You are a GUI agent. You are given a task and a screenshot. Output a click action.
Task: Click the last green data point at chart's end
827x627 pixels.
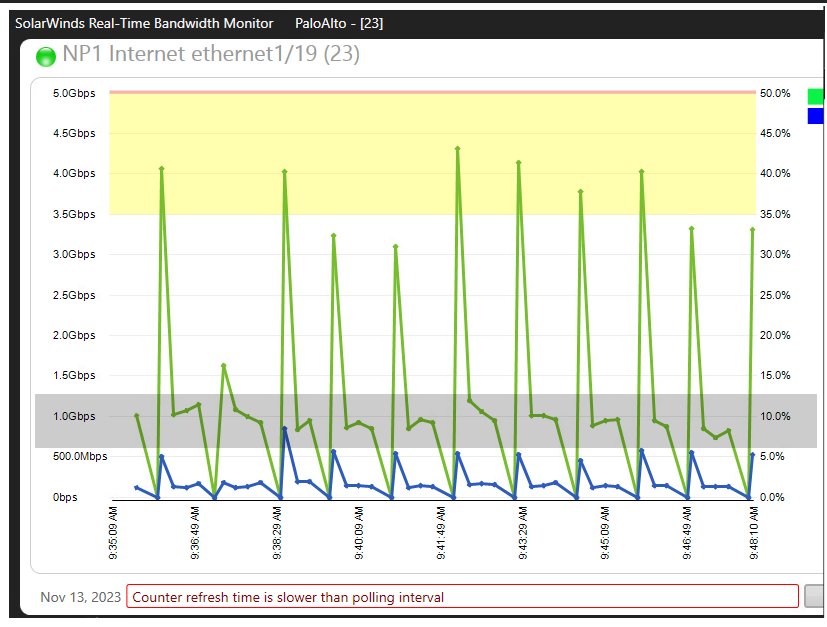point(753,229)
